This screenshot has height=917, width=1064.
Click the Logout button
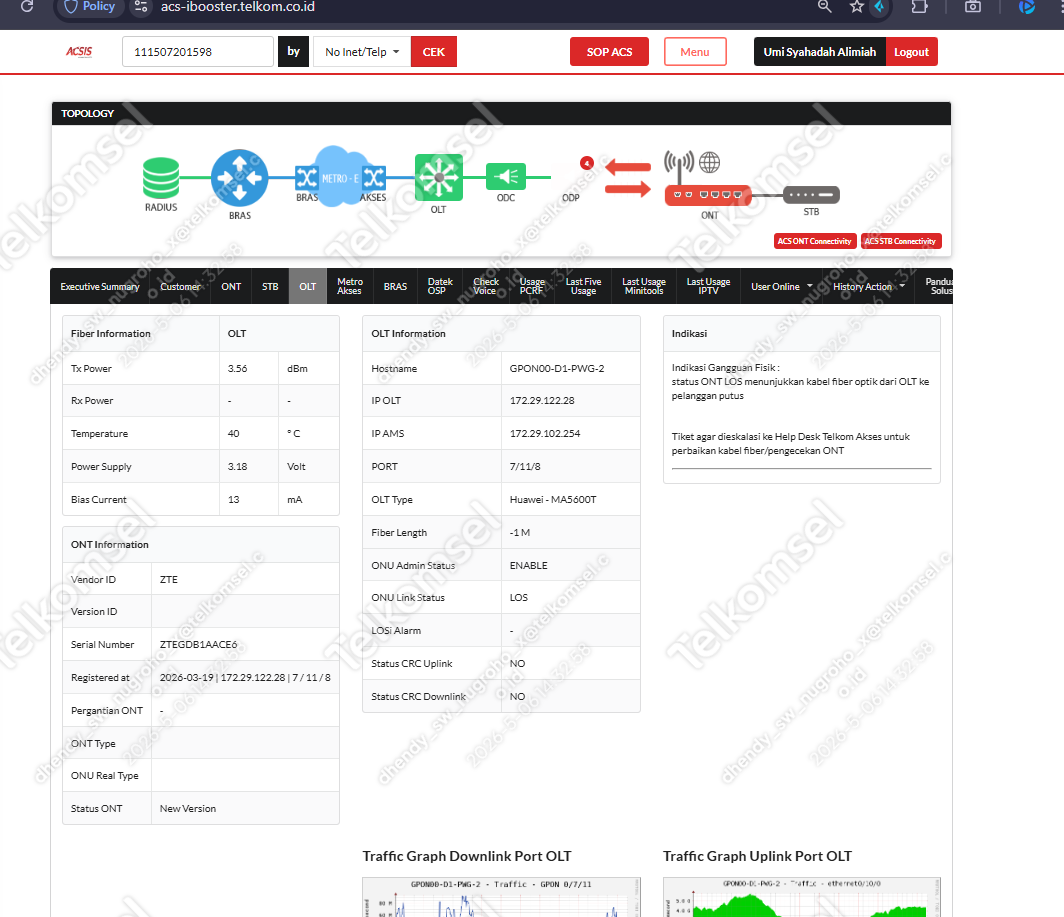click(911, 52)
